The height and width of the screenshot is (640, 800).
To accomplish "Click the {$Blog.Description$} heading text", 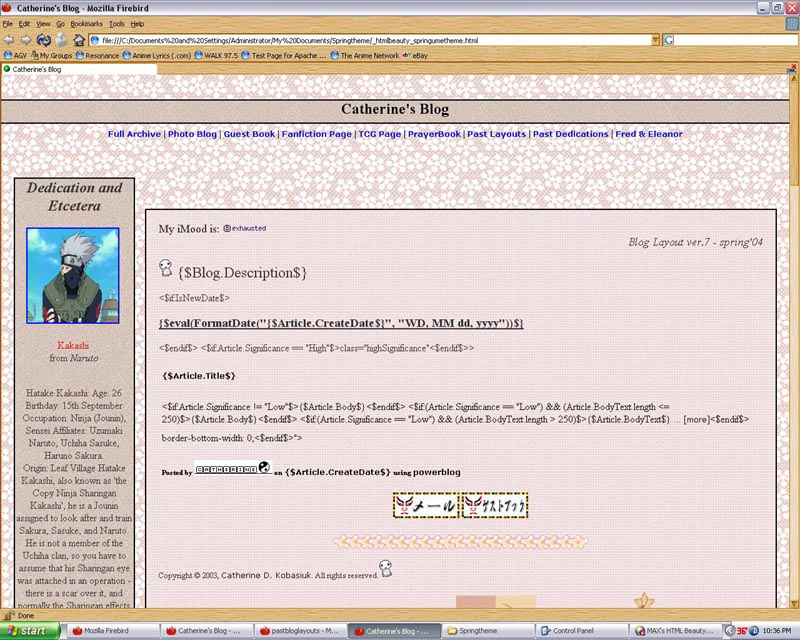I will click(242, 273).
